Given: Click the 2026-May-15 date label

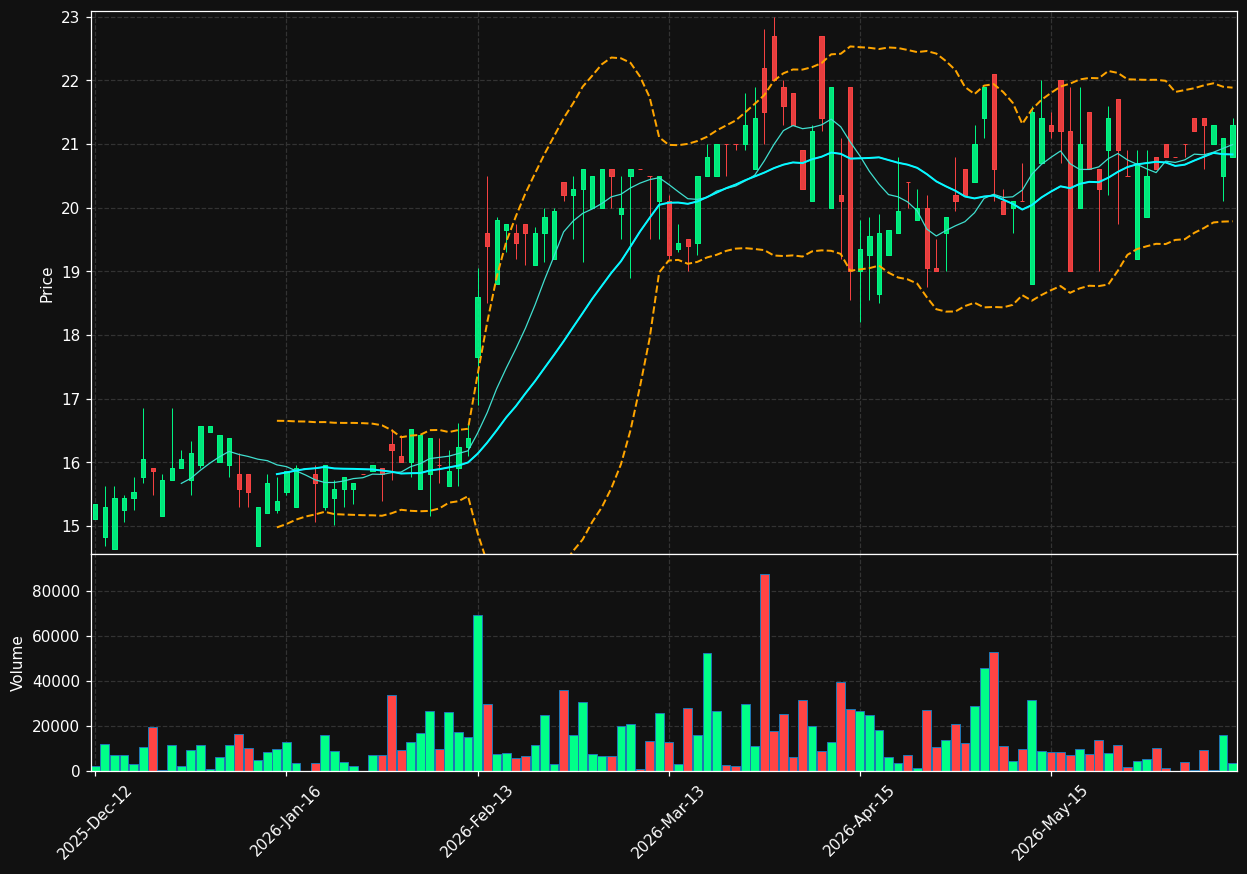Looking at the screenshot, I should pos(1051,822).
